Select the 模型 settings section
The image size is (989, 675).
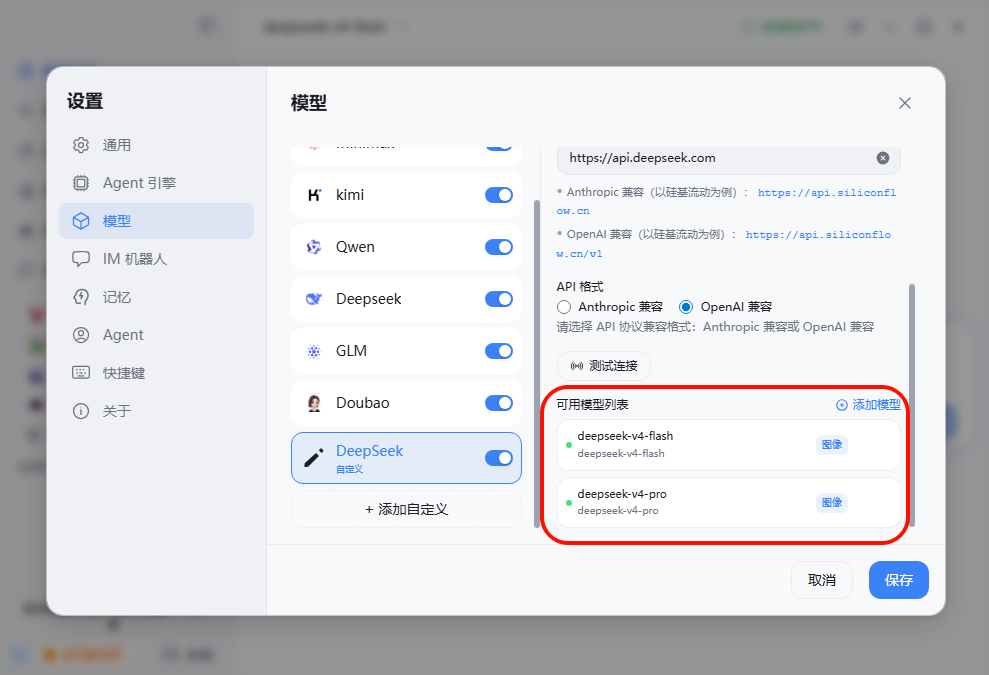[x=156, y=221]
